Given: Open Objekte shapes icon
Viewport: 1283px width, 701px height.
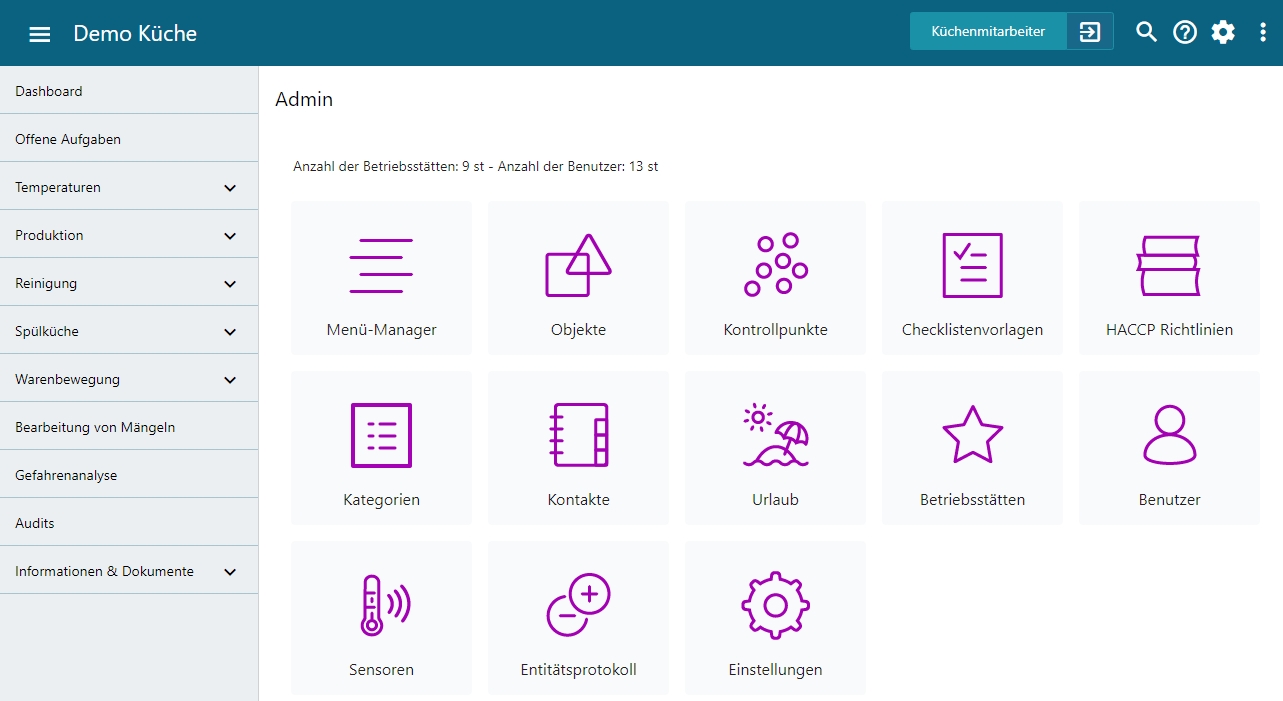Looking at the screenshot, I should pyautogui.click(x=578, y=265).
